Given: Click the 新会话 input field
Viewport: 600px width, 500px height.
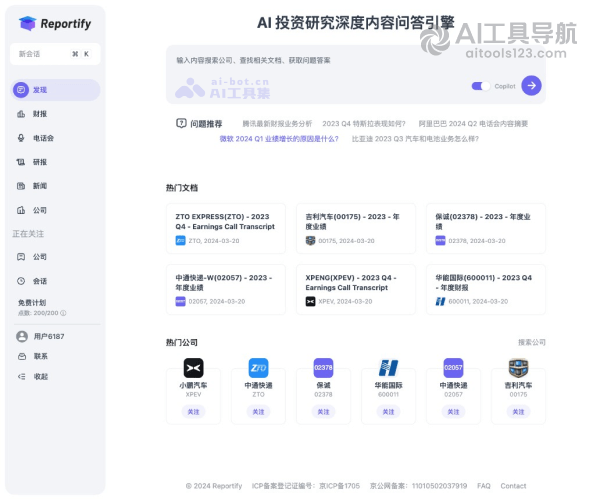Looking at the screenshot, I should pos(55,54).
